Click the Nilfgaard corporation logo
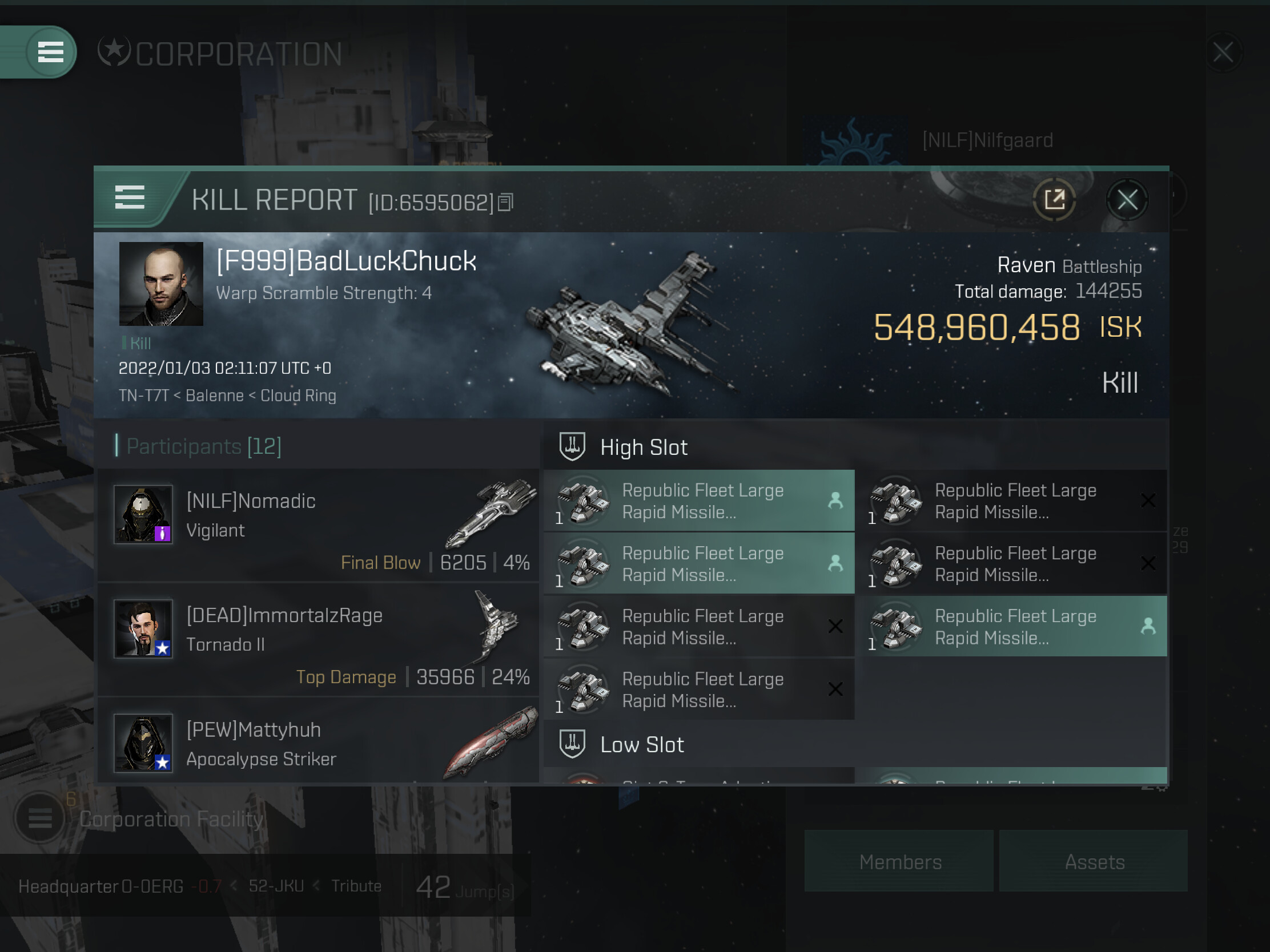This screenshot has width=1270, height=952. [x=855, y=141]
